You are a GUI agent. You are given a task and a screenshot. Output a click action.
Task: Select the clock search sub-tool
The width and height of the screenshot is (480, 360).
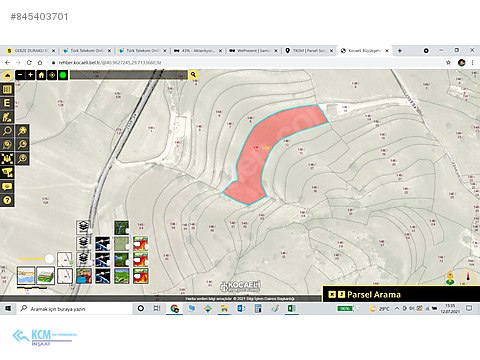[x=22, y=145]
